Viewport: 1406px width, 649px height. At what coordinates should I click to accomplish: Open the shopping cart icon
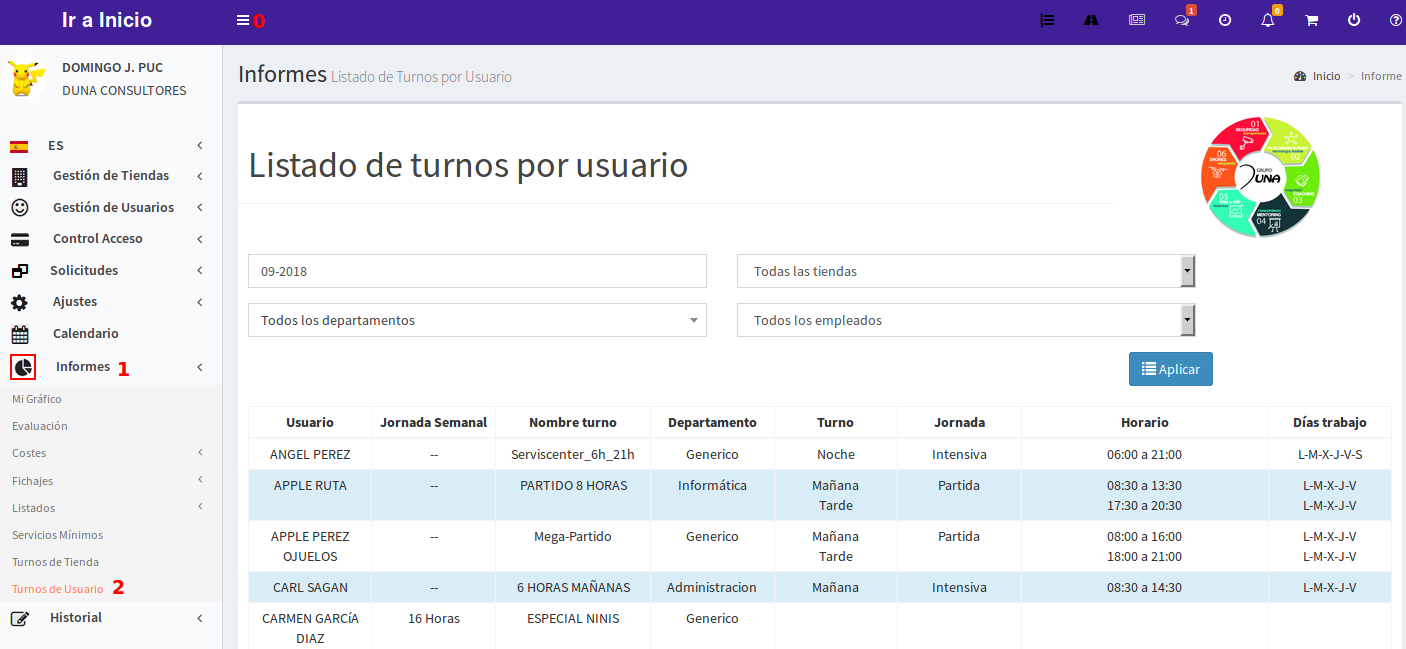(x=1312, y=20)
